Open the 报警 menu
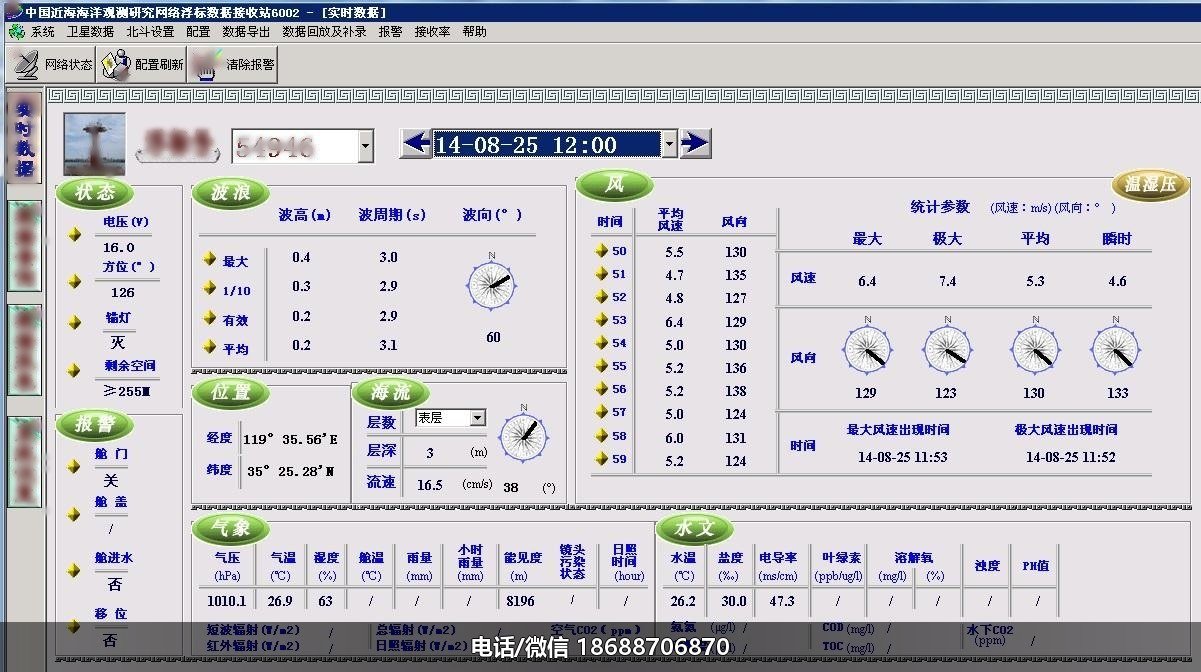This screenshot has height=672, width=1201. coord(390,32)
